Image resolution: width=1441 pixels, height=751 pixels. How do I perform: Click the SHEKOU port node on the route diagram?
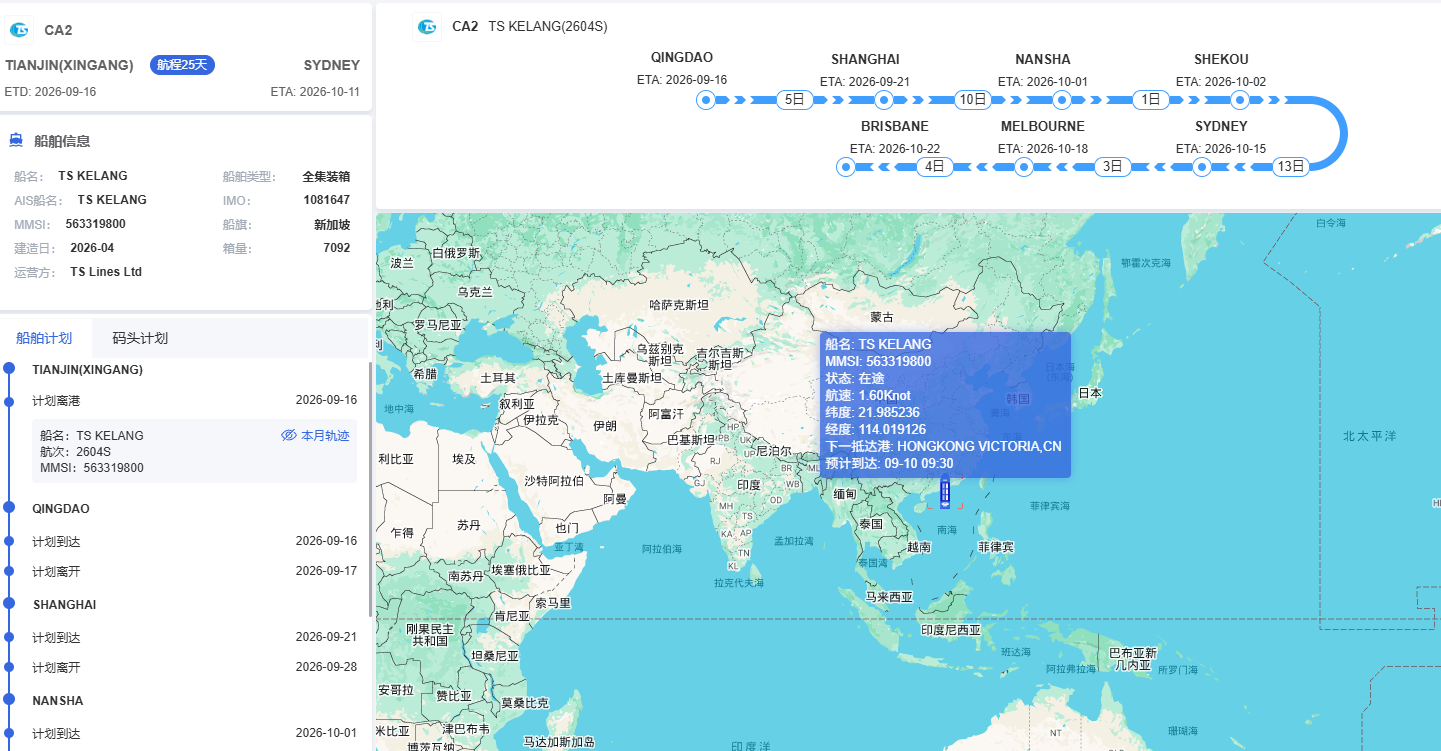1240,100
